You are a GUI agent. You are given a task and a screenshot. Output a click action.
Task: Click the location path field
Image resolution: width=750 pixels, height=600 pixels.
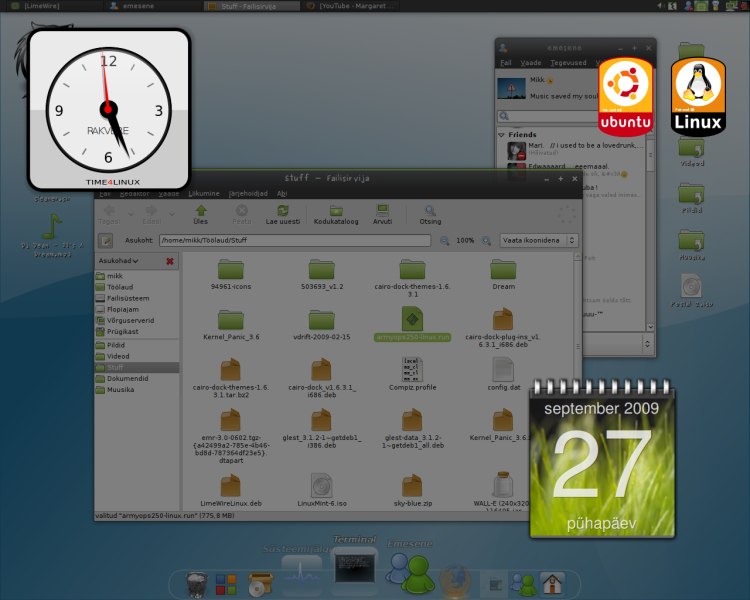(x=295, y=240)
